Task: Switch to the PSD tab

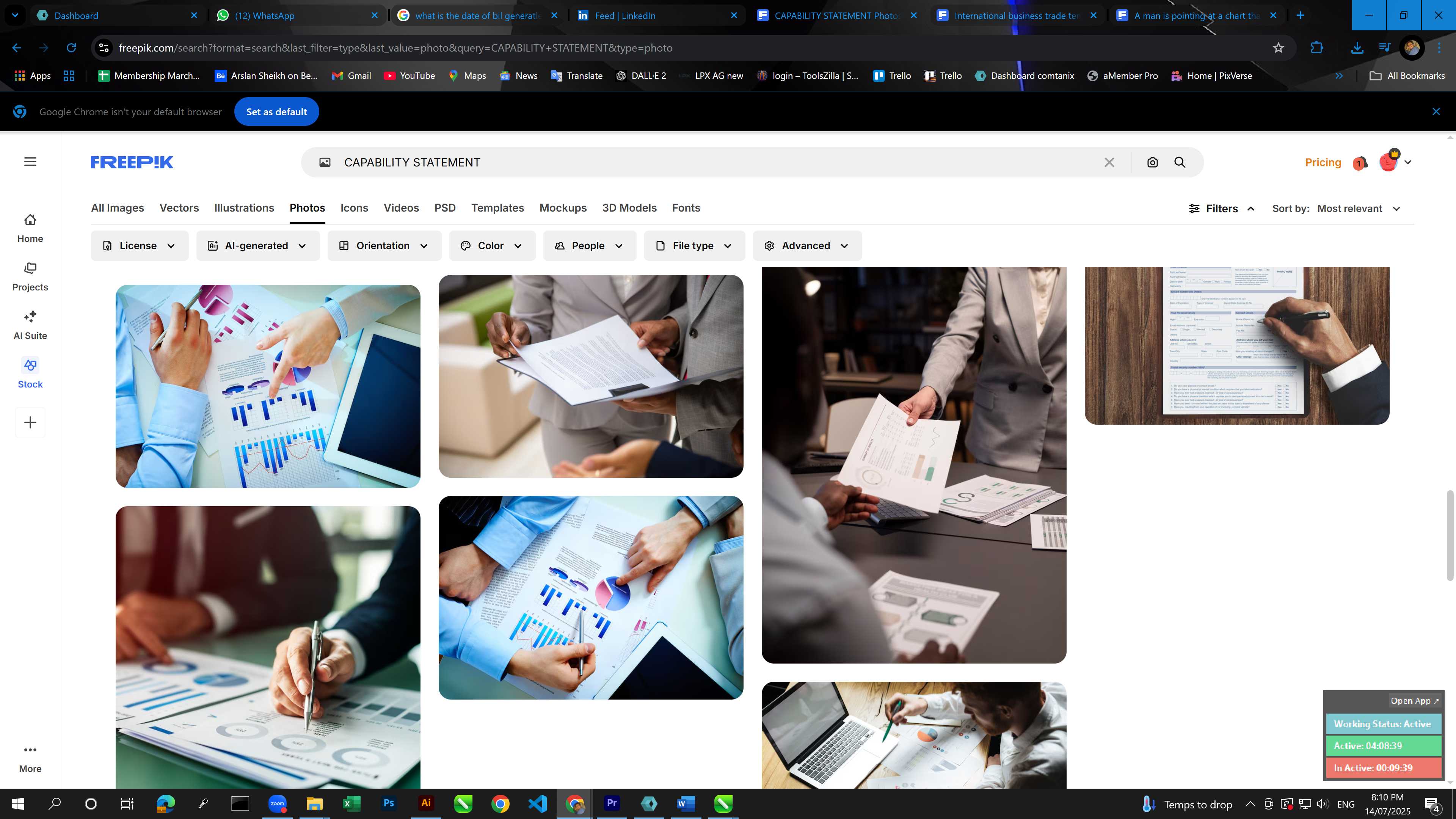Action: (x=445, y=207)
